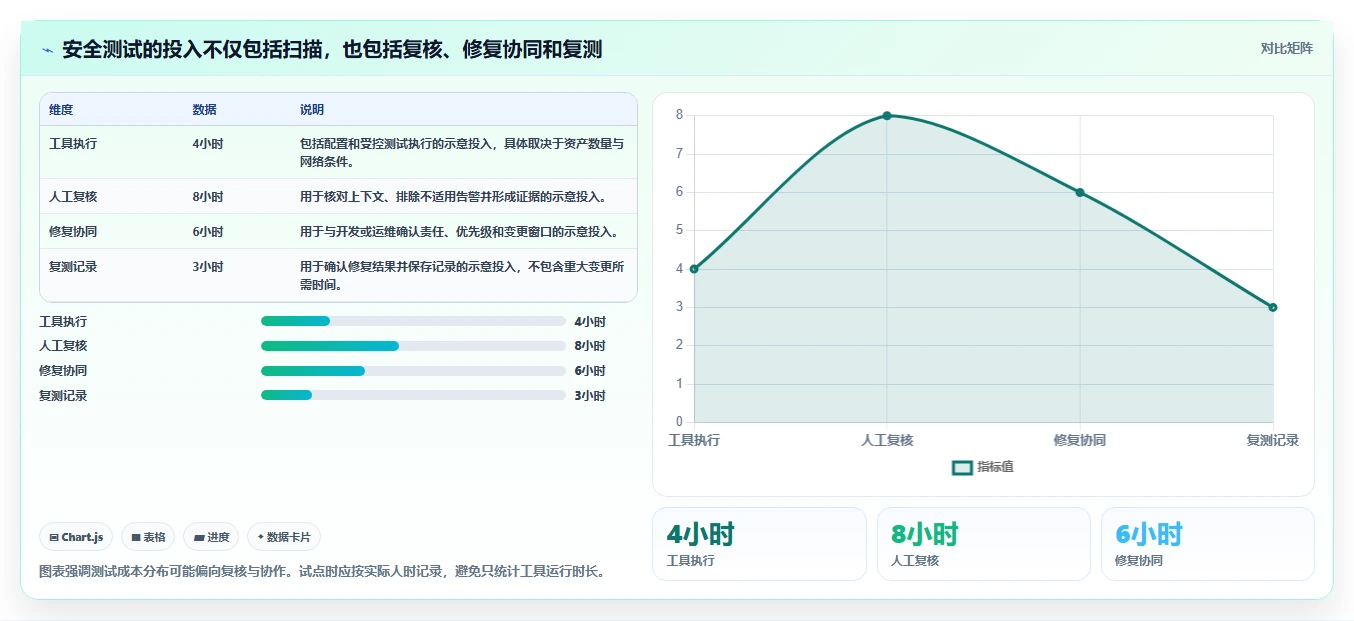This screenshot has width=1354, height=621.
Task: Click the 复测记录 label left of its progress bar
Action: coord(63,396)
